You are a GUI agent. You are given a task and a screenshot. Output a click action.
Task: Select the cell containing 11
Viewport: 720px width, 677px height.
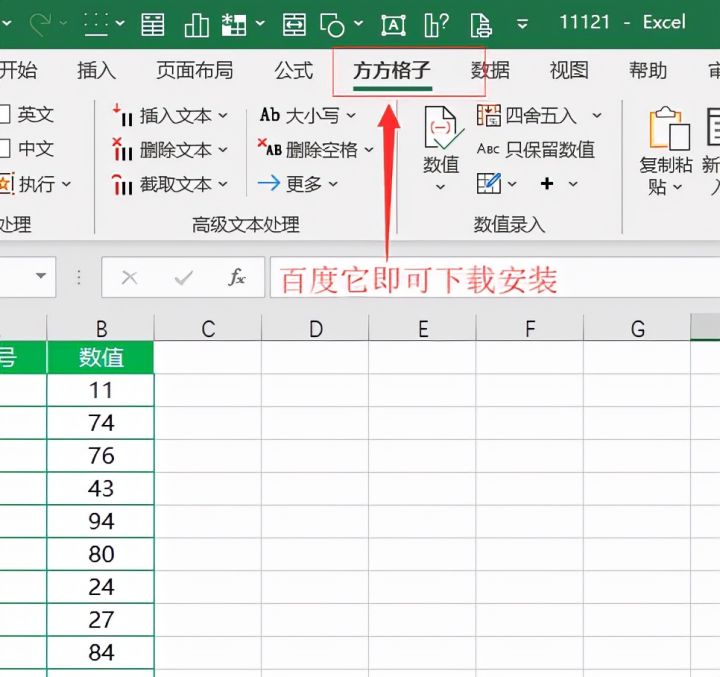101,390
